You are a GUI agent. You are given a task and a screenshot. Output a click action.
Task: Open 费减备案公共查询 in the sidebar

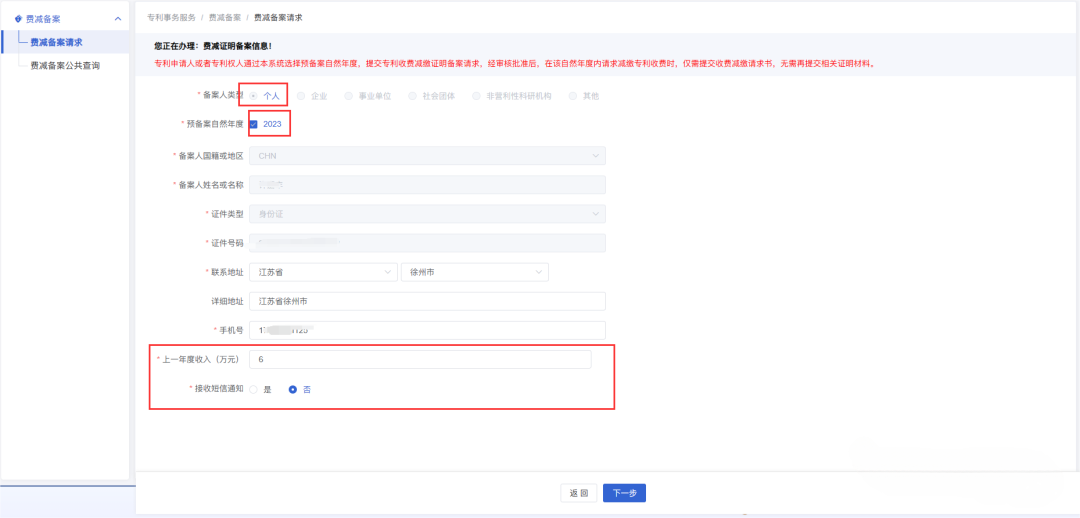click(x=65, y=66)
